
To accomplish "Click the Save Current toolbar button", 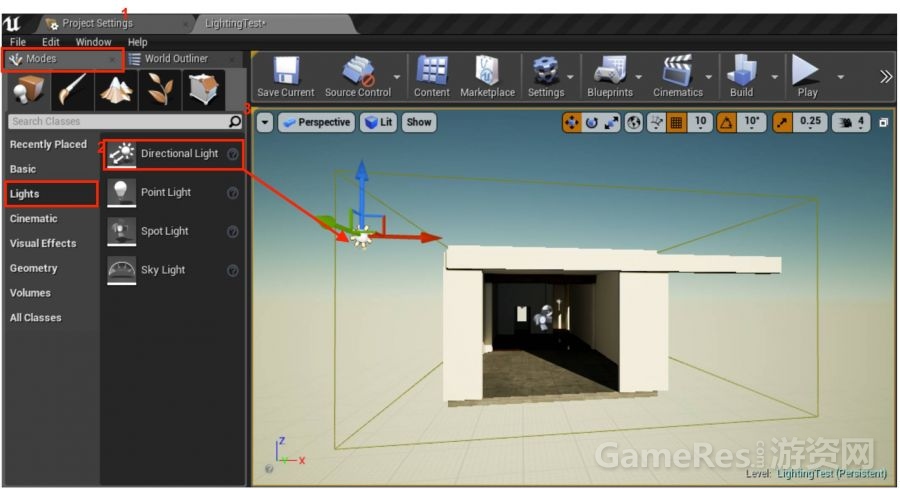I will (285, 77).
